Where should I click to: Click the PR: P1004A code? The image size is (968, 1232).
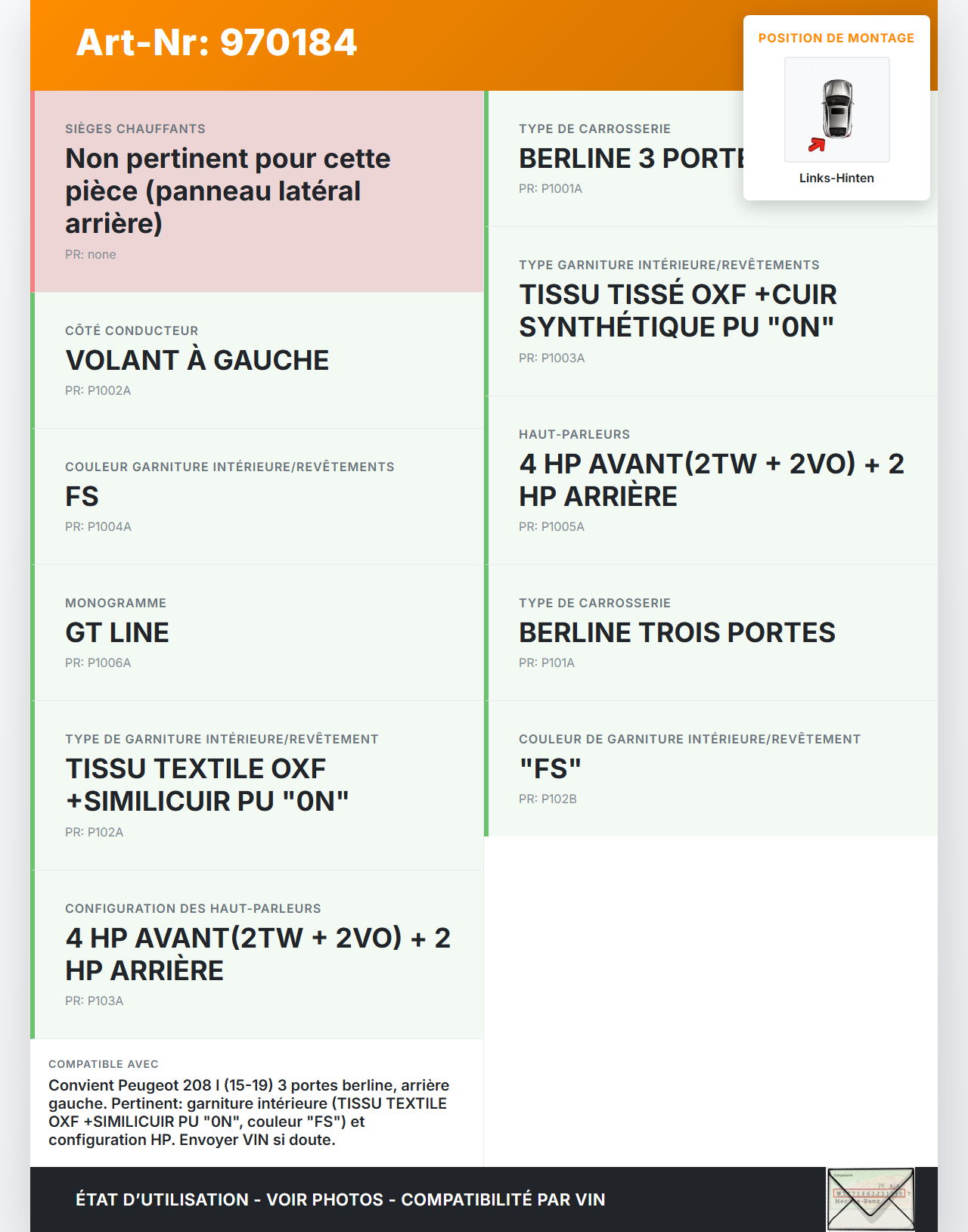click(x=98, y=527)
